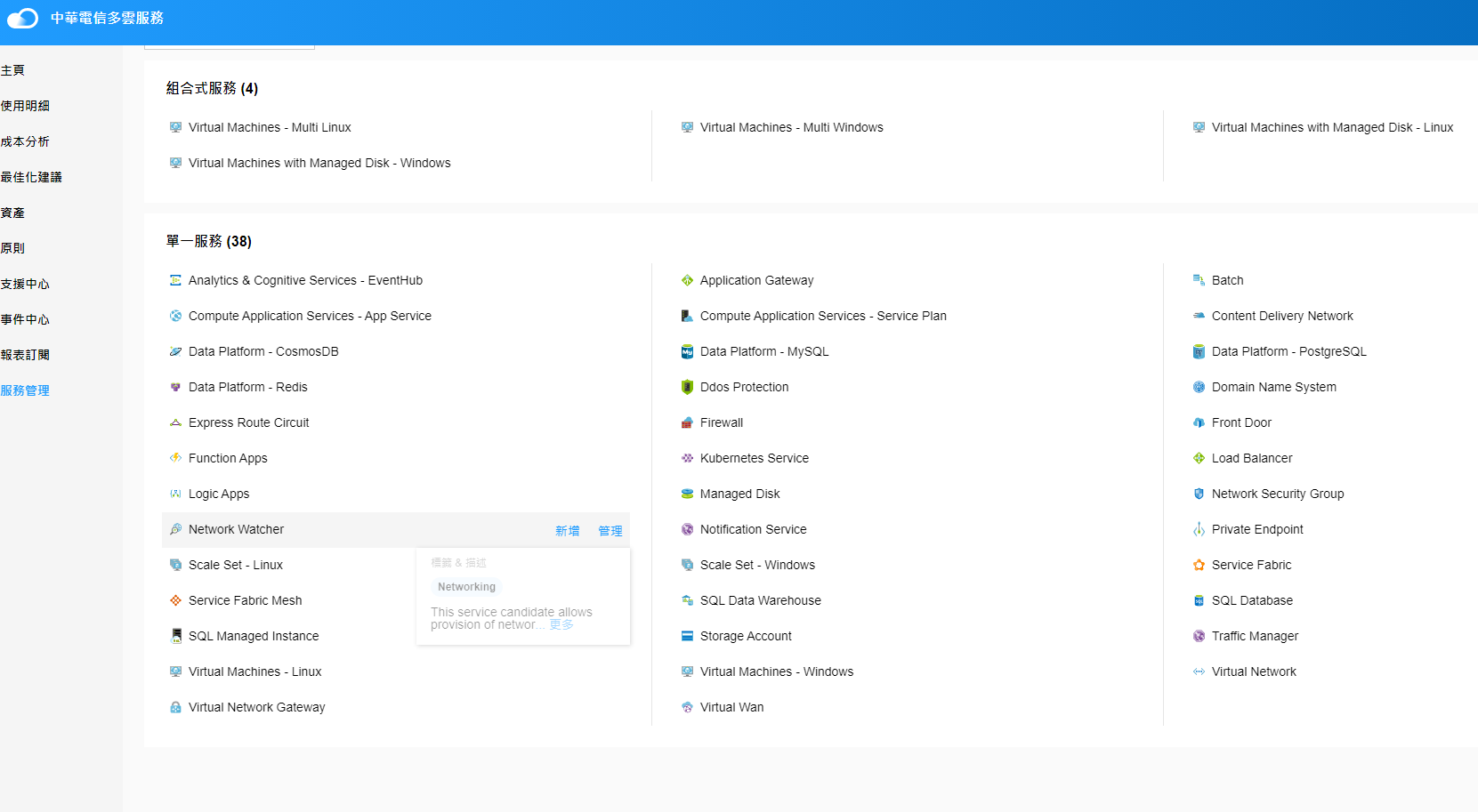
Task: Select Virtual Network service
Action: pos(1254,671)
